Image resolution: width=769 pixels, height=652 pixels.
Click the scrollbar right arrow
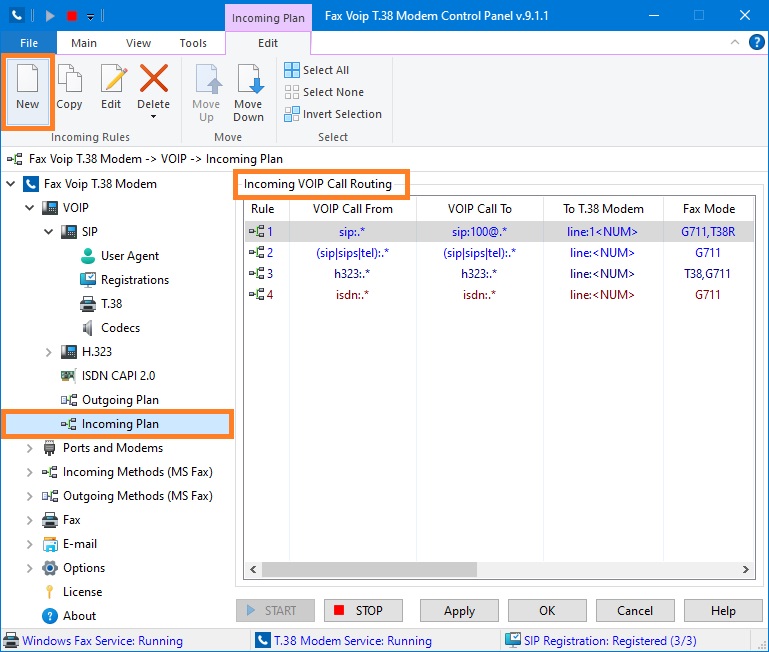(745, 569)
